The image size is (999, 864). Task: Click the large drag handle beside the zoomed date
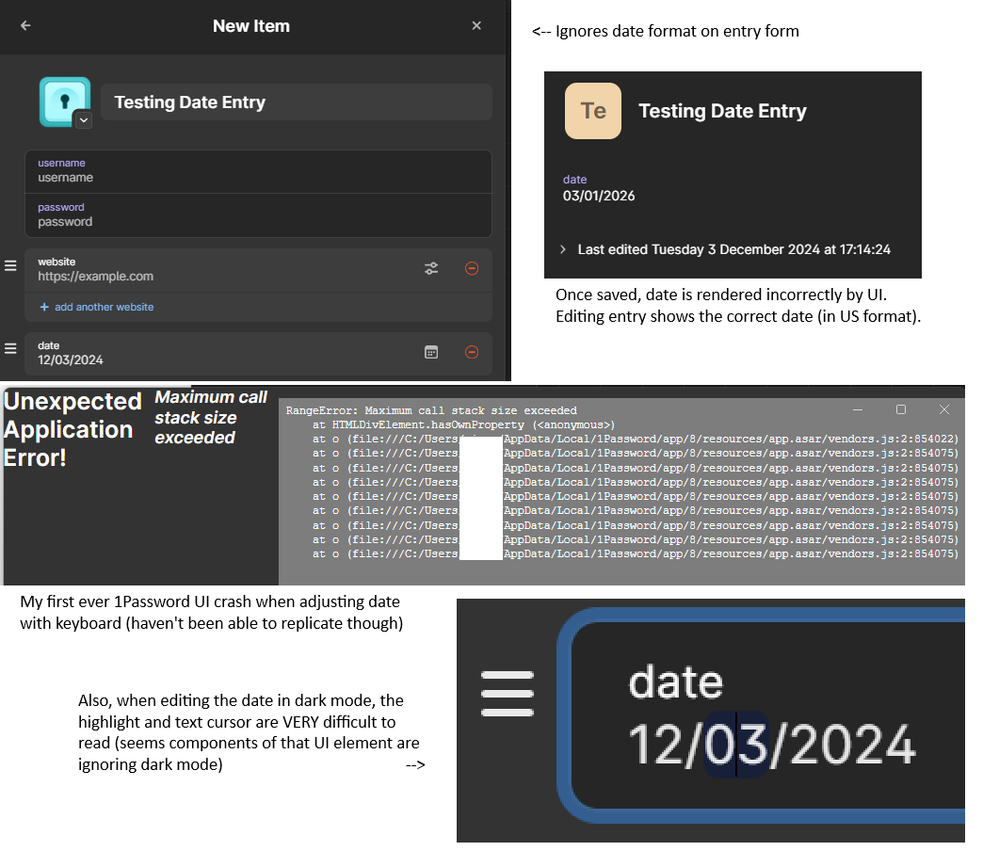(x=507, y=693)
